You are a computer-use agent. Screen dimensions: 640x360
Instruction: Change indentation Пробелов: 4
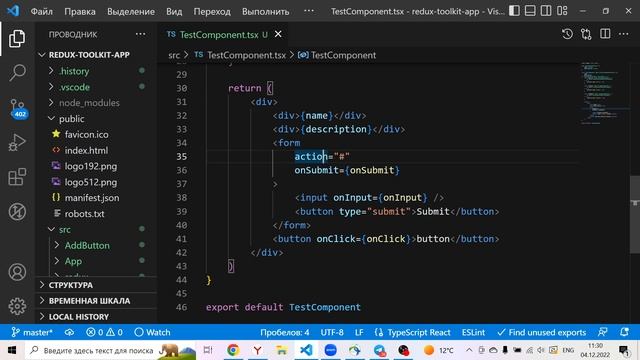pos(285,332)
